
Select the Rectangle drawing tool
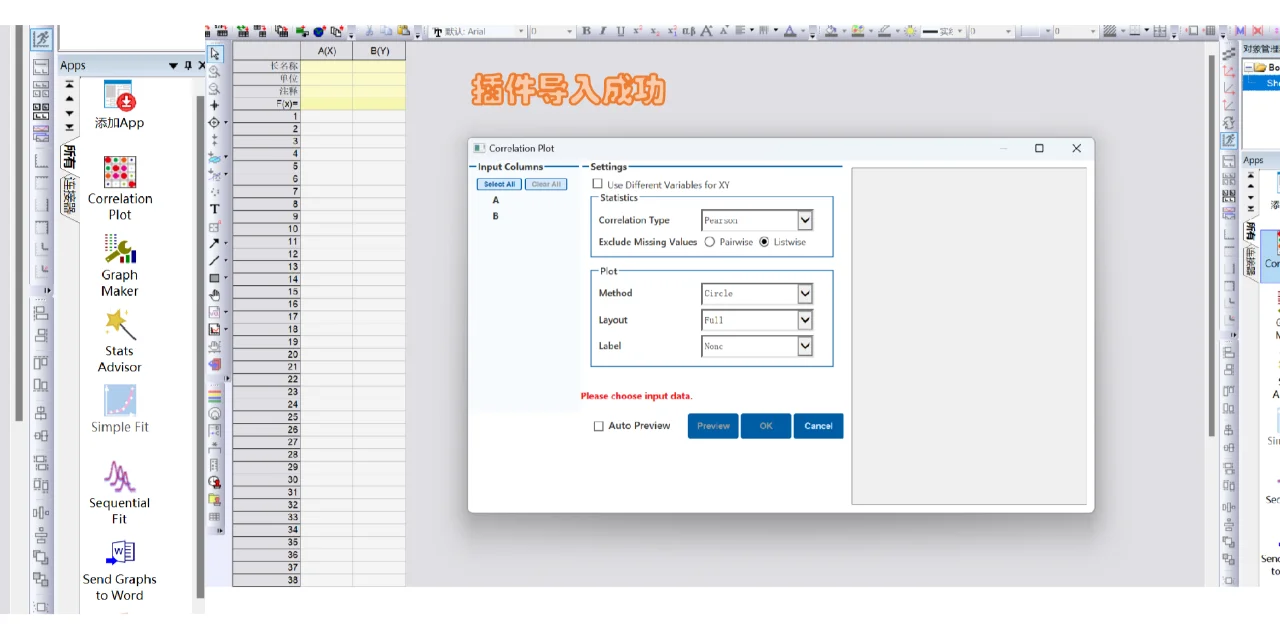click(214, 278)
